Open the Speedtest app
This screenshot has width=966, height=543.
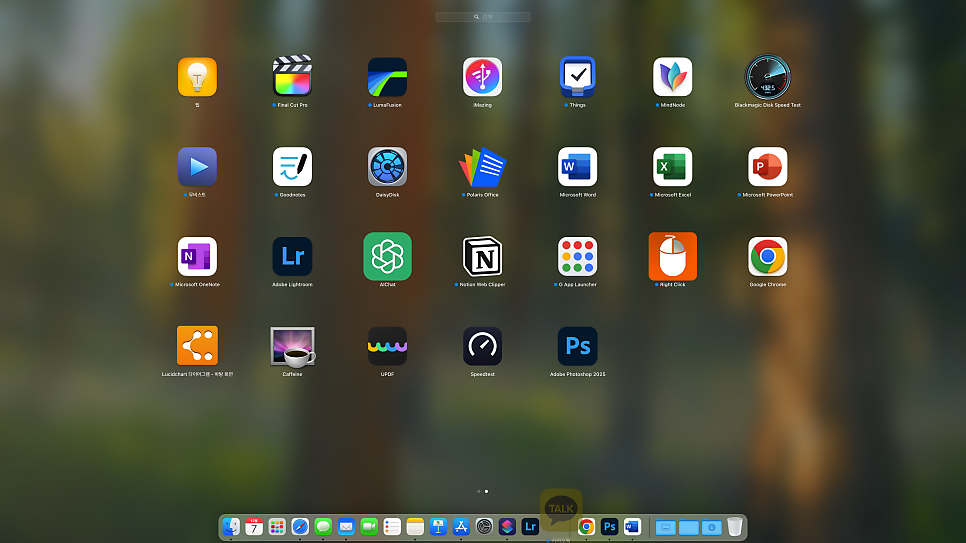[482, 346]
